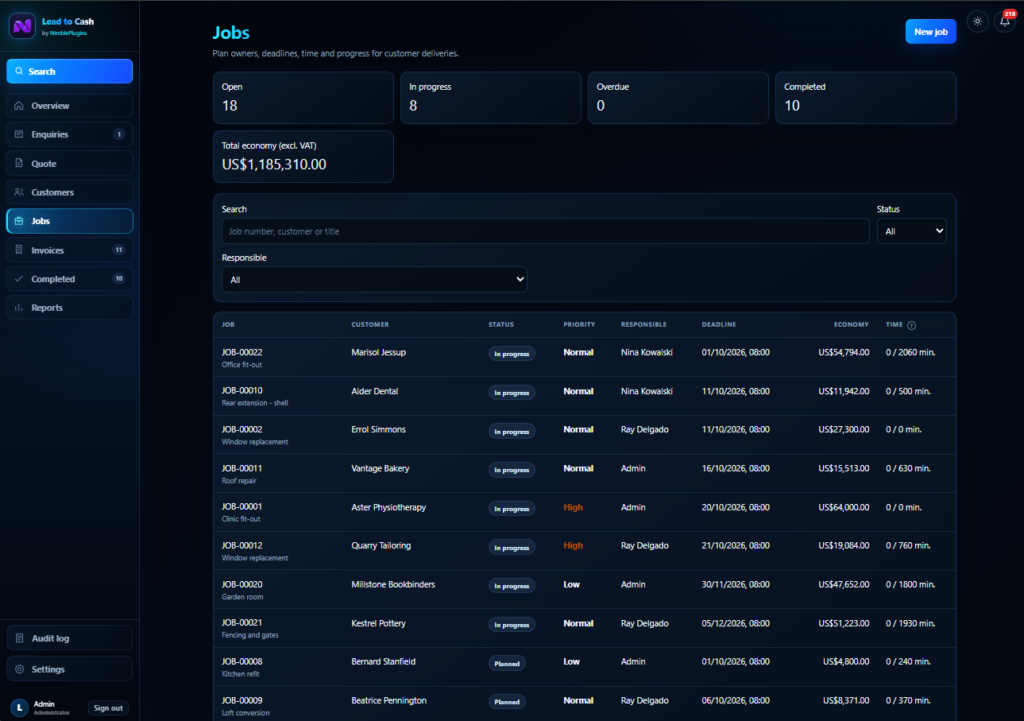The height and width of the screenshot is (721, 1024).
Task: Click the magnifier icon in the Search button
Action: [x=19, y=71]
